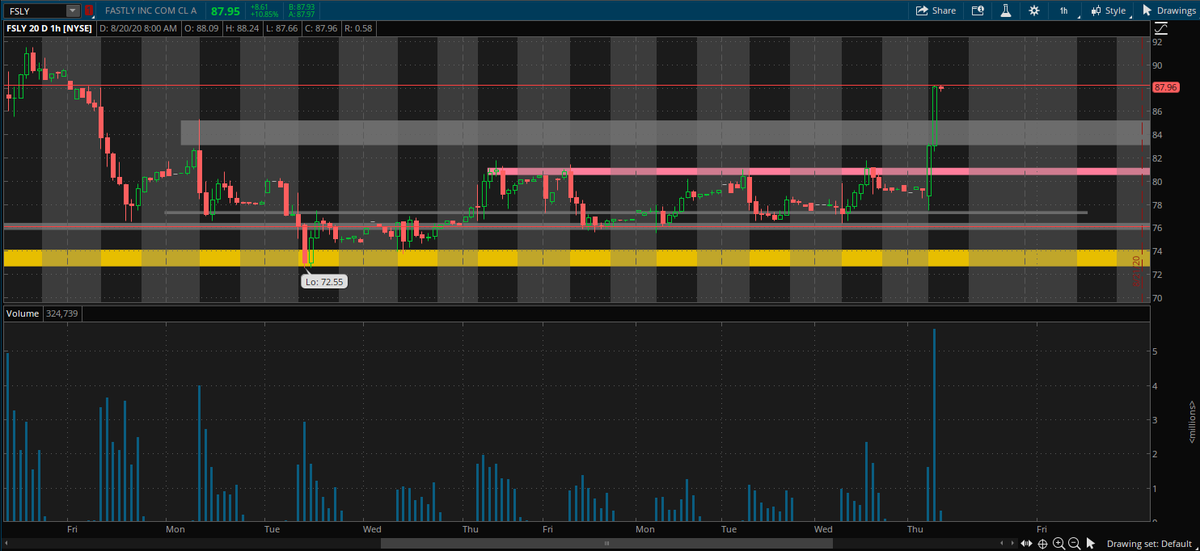
Task: Click the zoom out magnifier icon
Action: (x=1074, y=543)
